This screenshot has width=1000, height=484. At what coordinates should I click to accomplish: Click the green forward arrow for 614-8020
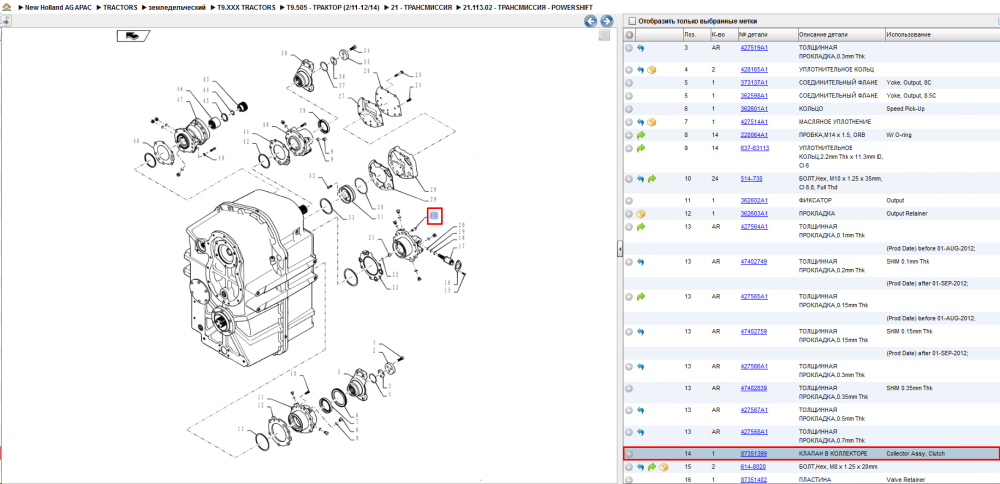pyautogui.click(x=652, y=467)
